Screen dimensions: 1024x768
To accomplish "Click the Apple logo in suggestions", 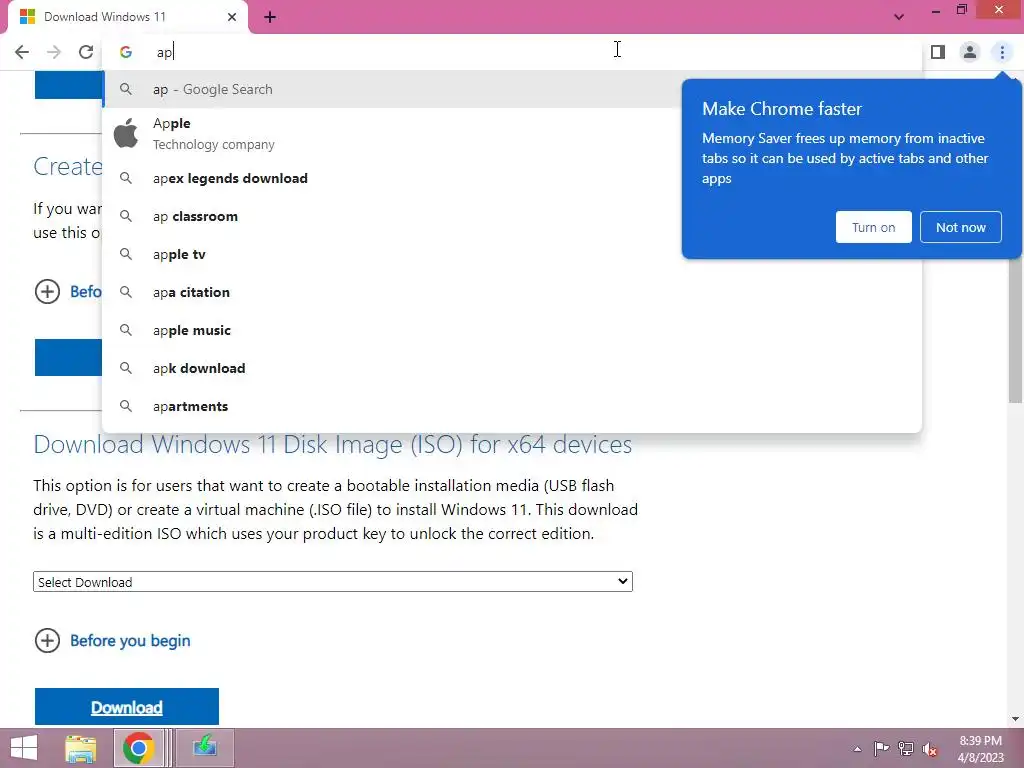I will pyautogui.click(x=126, y=133).
